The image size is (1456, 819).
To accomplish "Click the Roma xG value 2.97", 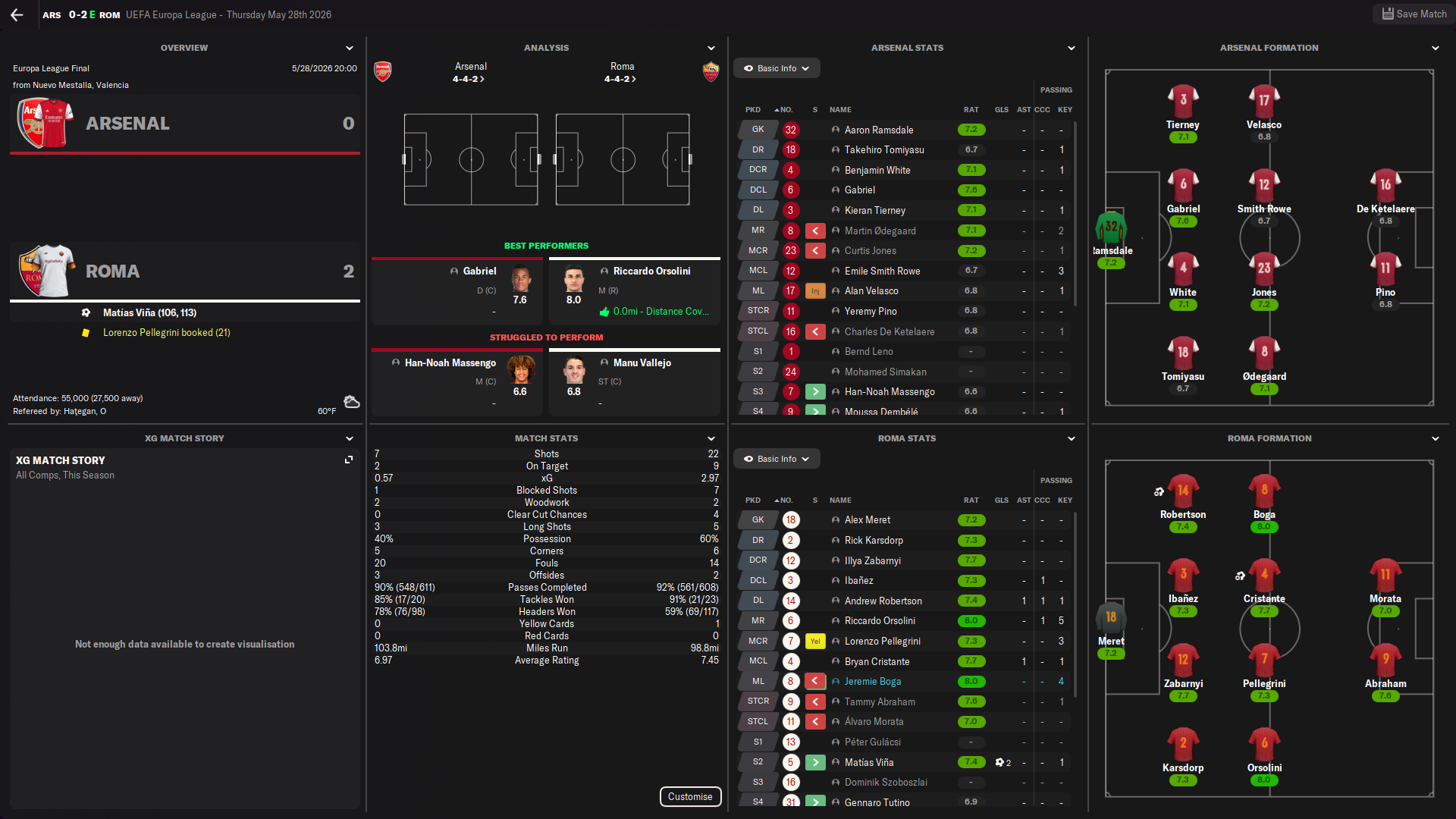I will pos(710,478).
